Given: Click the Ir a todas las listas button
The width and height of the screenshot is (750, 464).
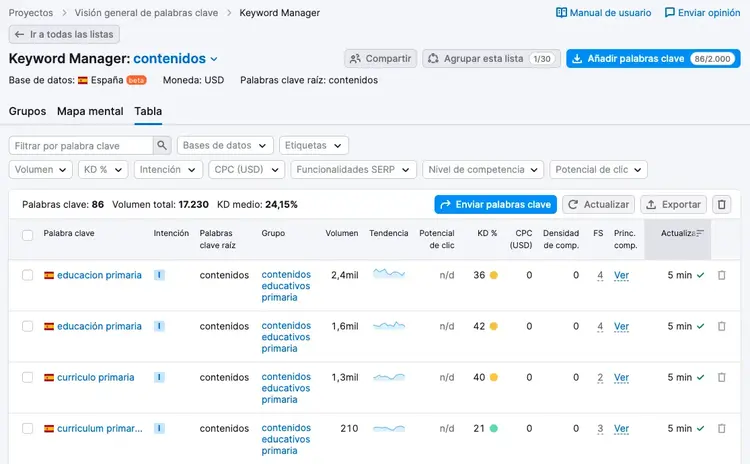Looking at the screenshot, I should (64, 34).
